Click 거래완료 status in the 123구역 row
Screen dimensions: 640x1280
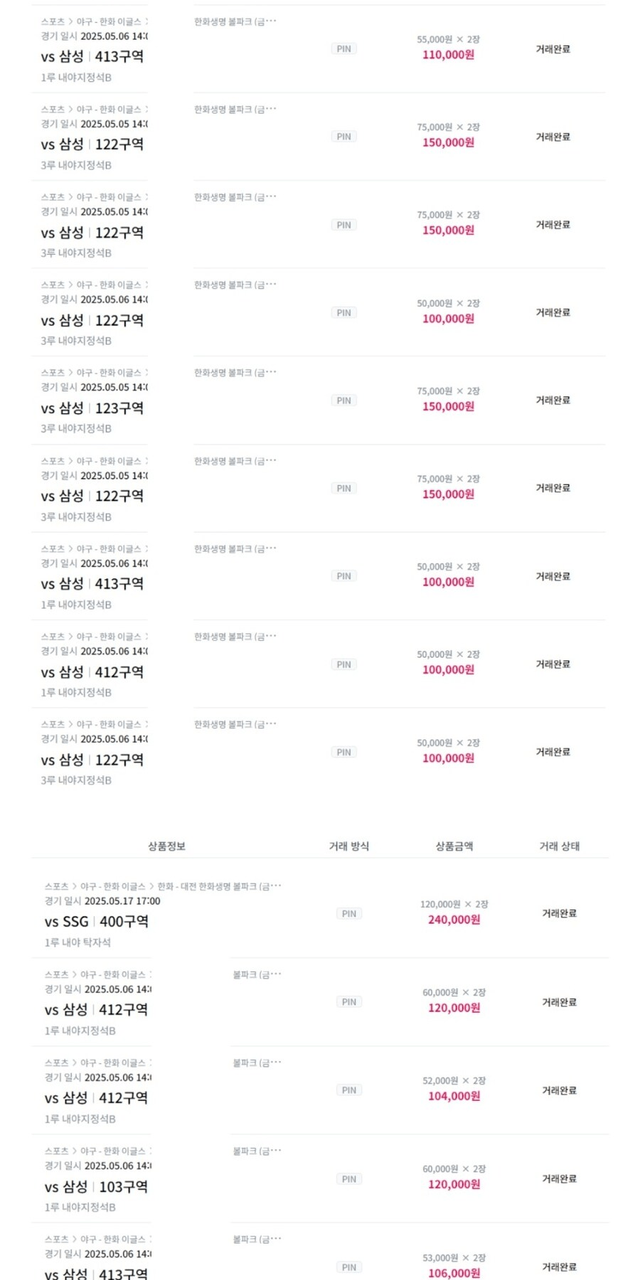(x=553, y=400)
